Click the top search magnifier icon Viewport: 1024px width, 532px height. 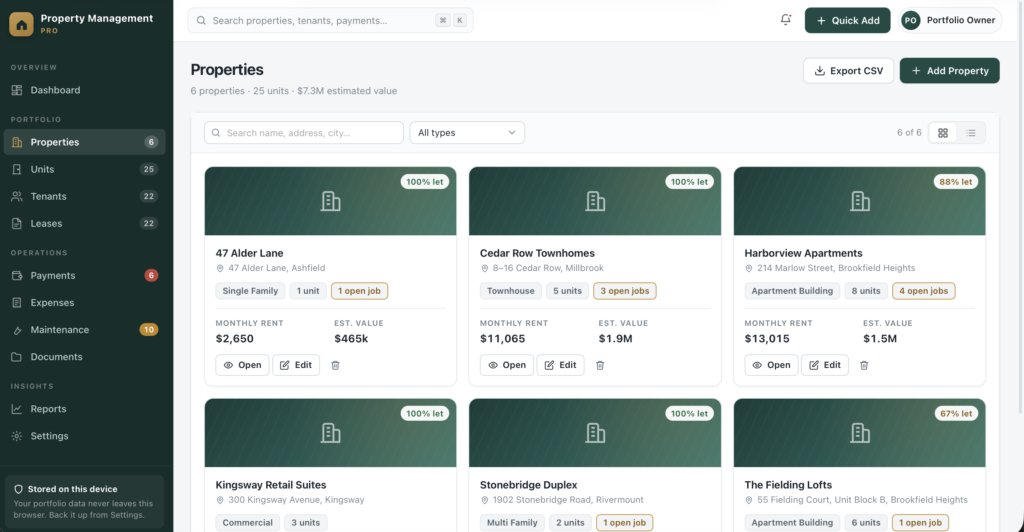201,21
